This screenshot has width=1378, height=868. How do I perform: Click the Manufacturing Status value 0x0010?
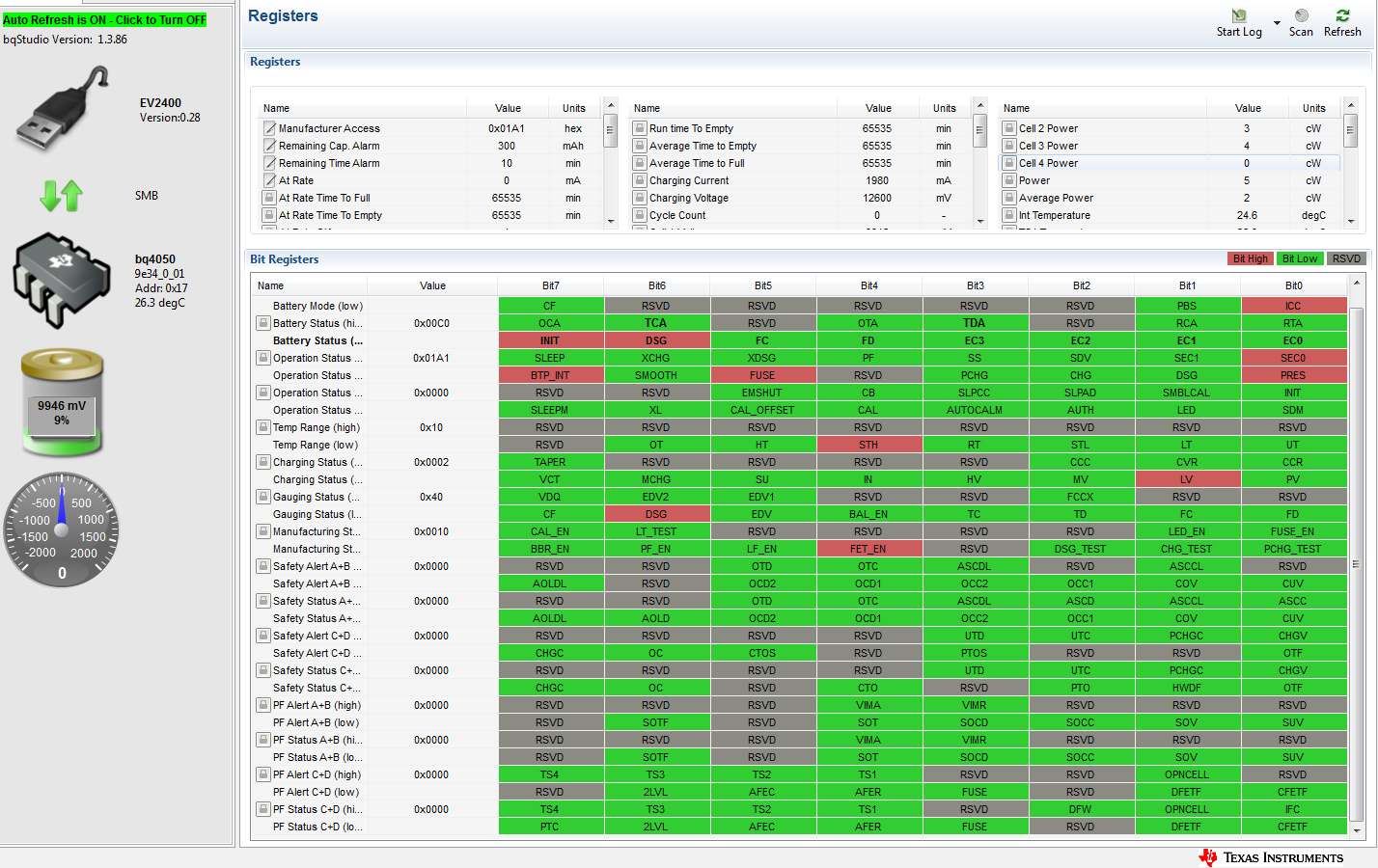[431, 531]
